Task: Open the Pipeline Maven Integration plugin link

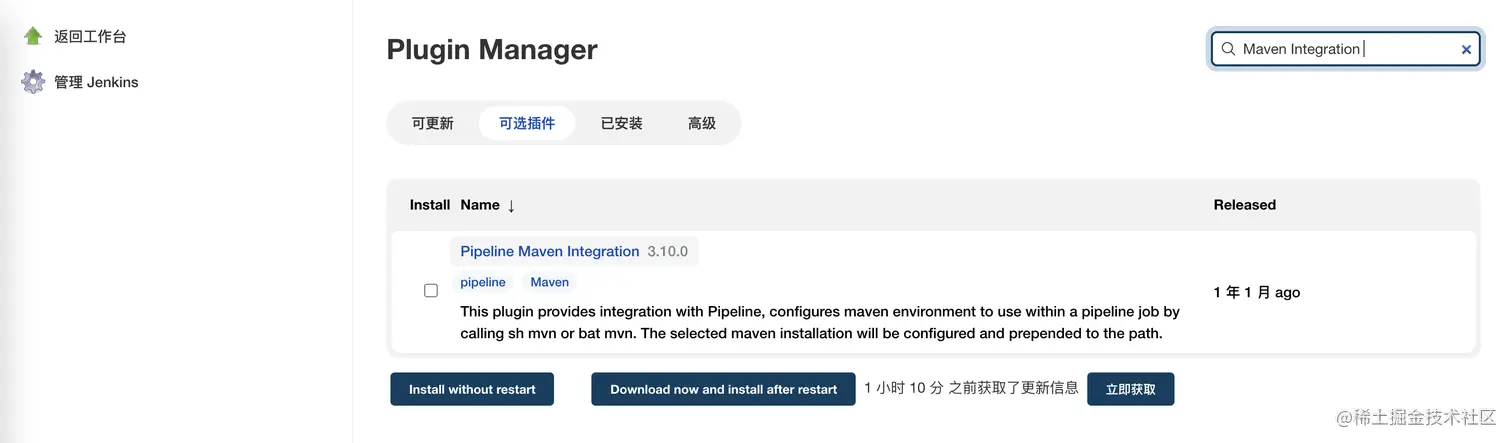Action: 549,251
